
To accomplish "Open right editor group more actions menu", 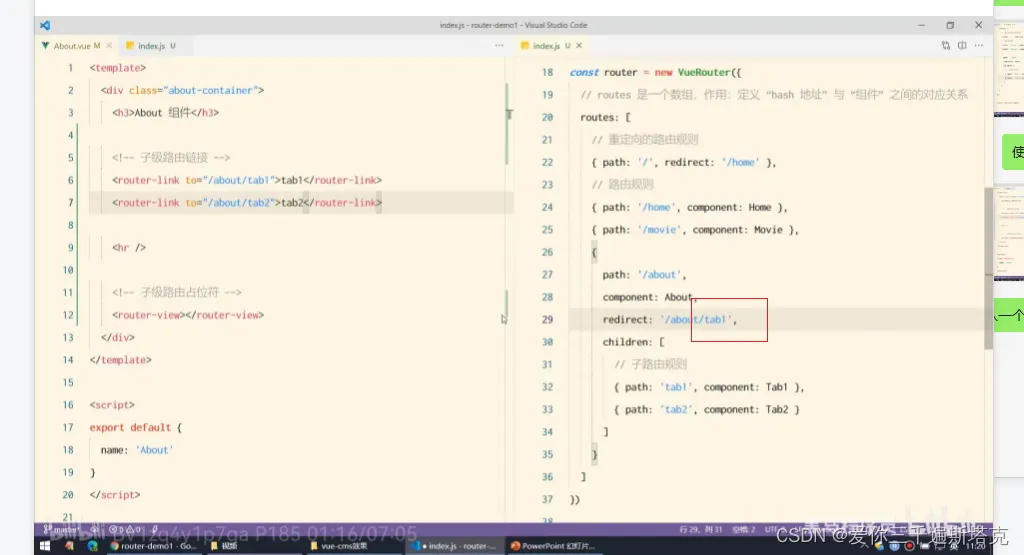I will click(x=979, y=46).
